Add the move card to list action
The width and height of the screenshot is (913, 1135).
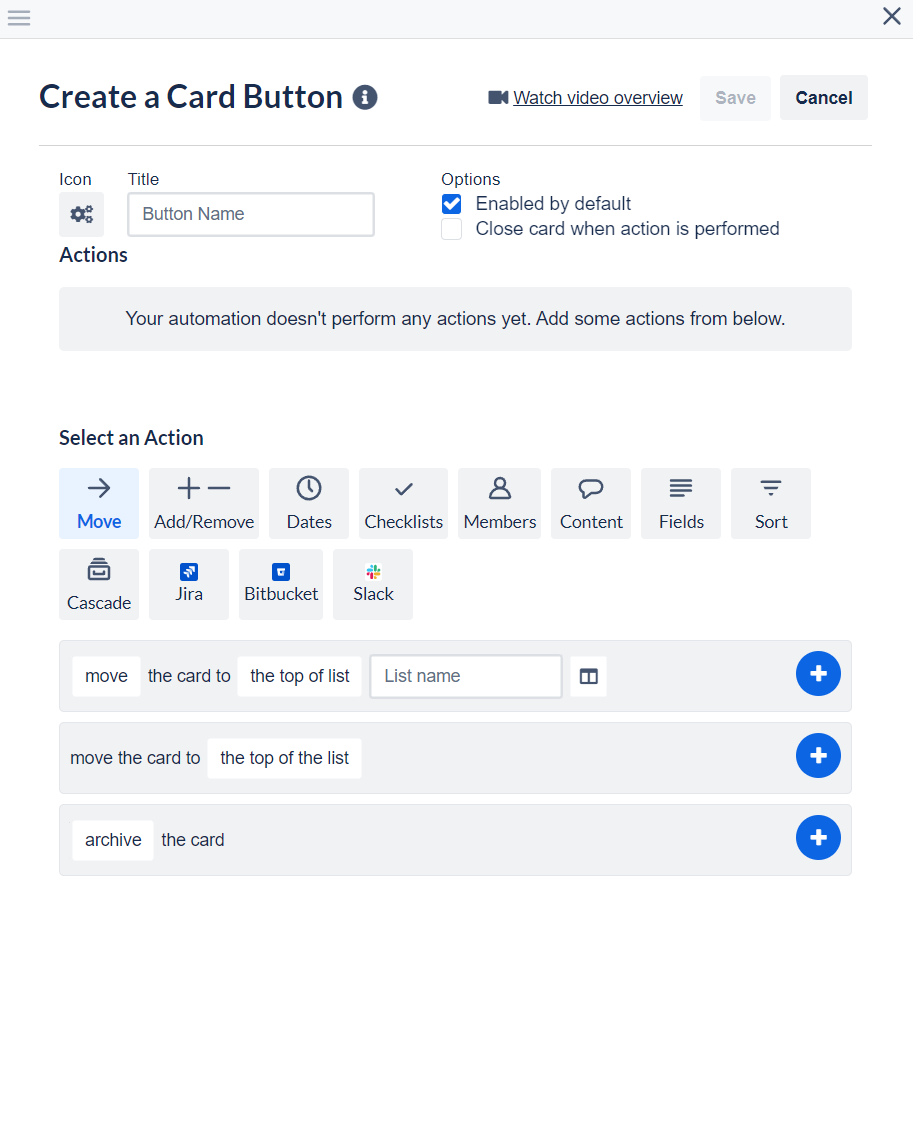(817, 674)
